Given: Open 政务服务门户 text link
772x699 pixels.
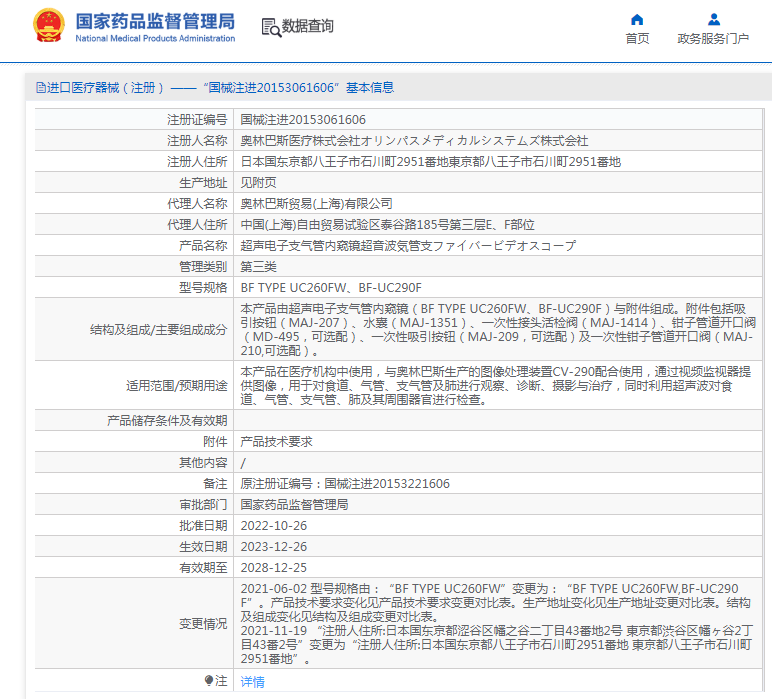Looking at the screenshot, I should (x=713, y=38).
